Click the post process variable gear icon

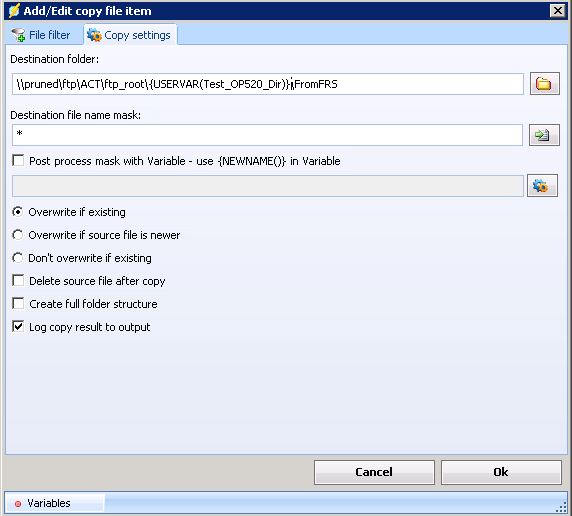pyautogui.click(x=542, y=185)
